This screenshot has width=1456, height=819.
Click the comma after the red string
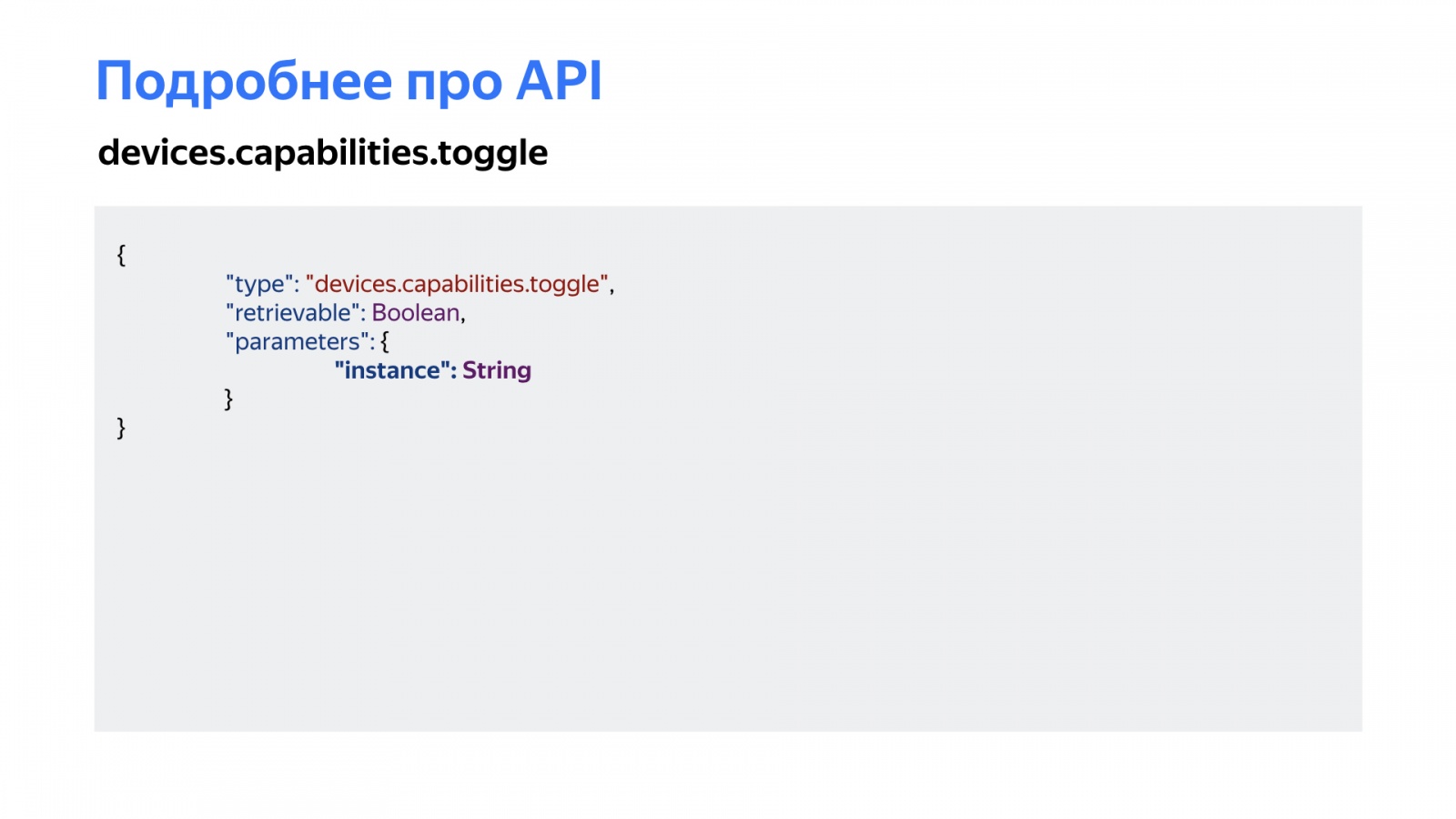coord(612,288)
